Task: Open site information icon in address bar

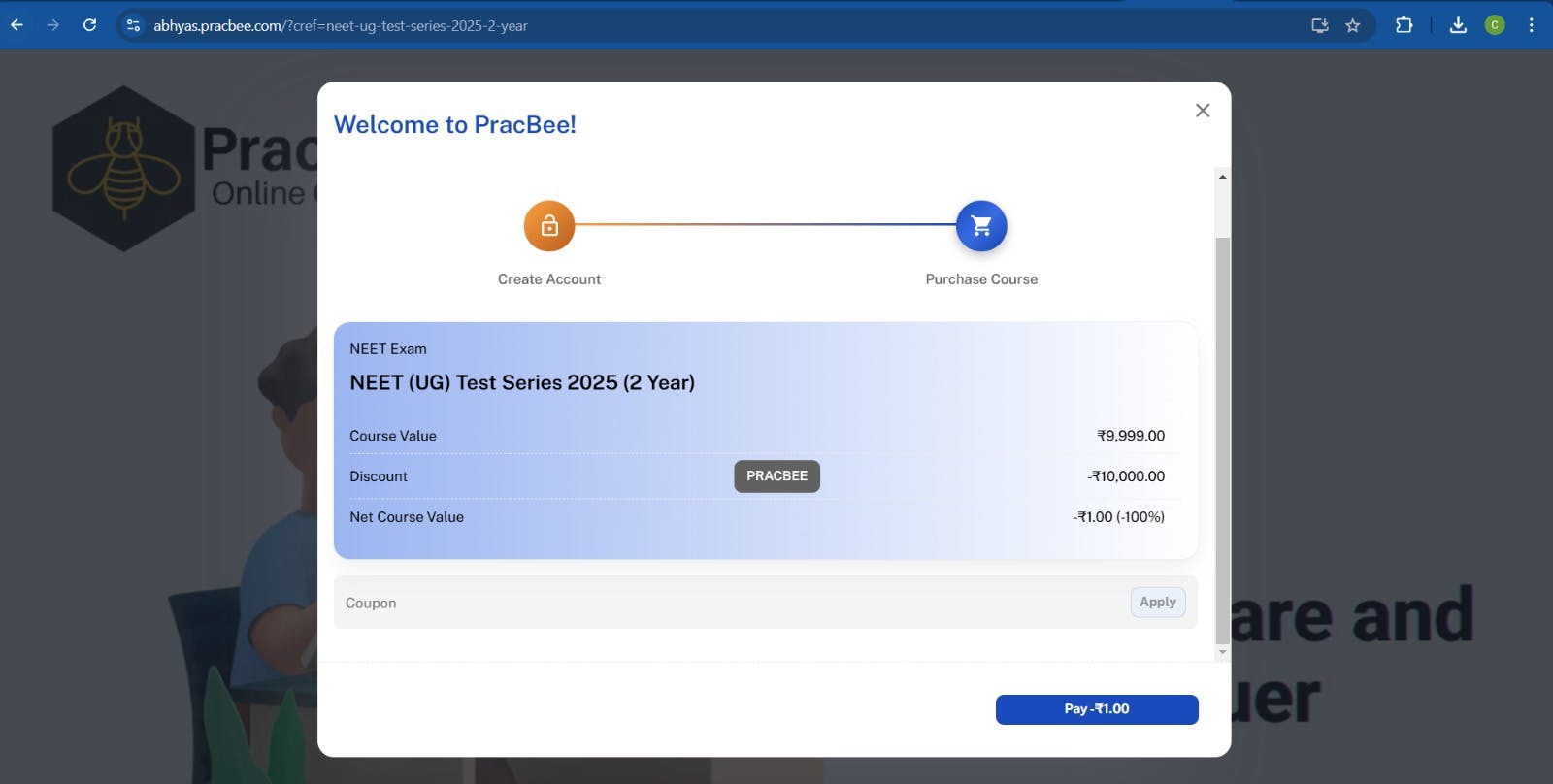Action: coord(134,25)
